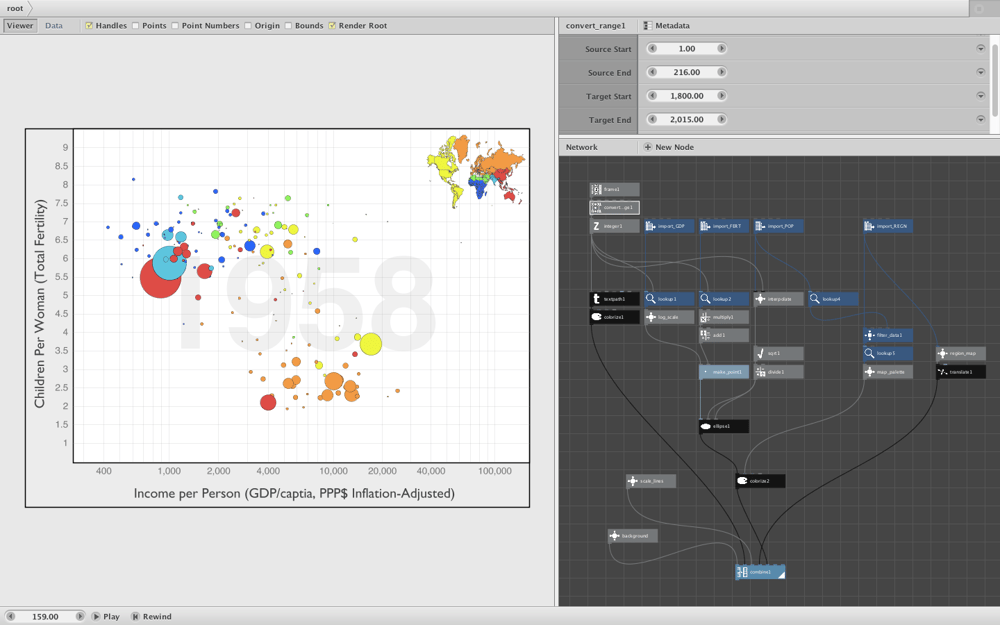Select the log_scale node
The height and width of the screenshot is (625, 1000).
coord(669,317)
